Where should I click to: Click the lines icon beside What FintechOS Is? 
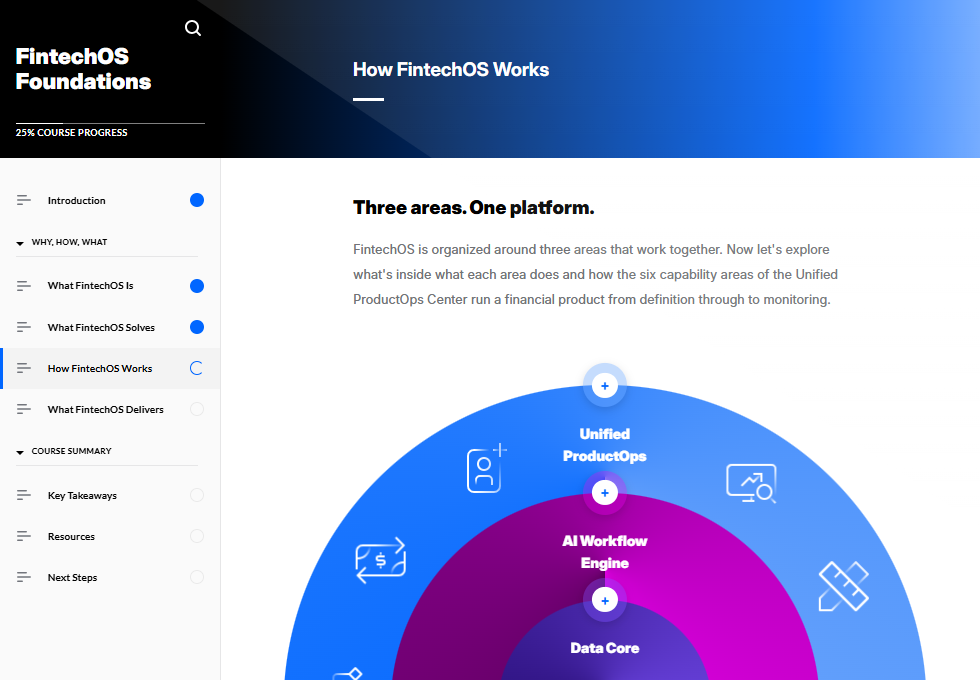tap(24, 286)
